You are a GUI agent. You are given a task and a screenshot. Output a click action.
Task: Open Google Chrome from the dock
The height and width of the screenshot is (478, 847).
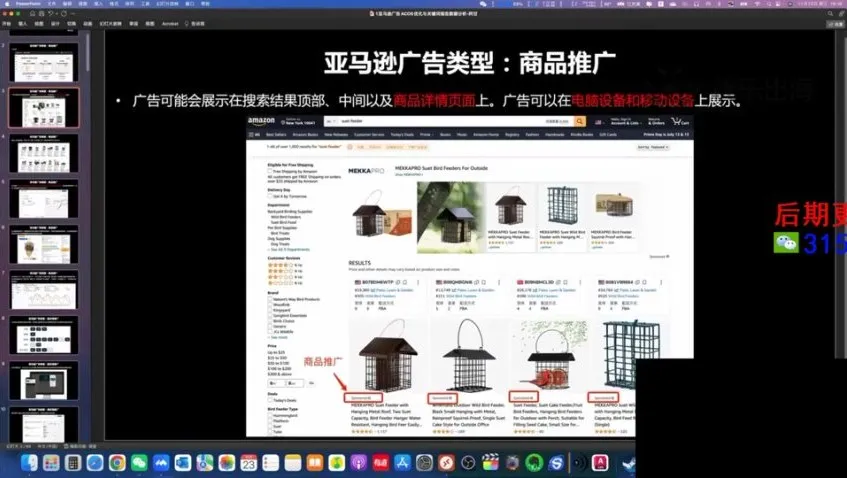pos(117,463)
